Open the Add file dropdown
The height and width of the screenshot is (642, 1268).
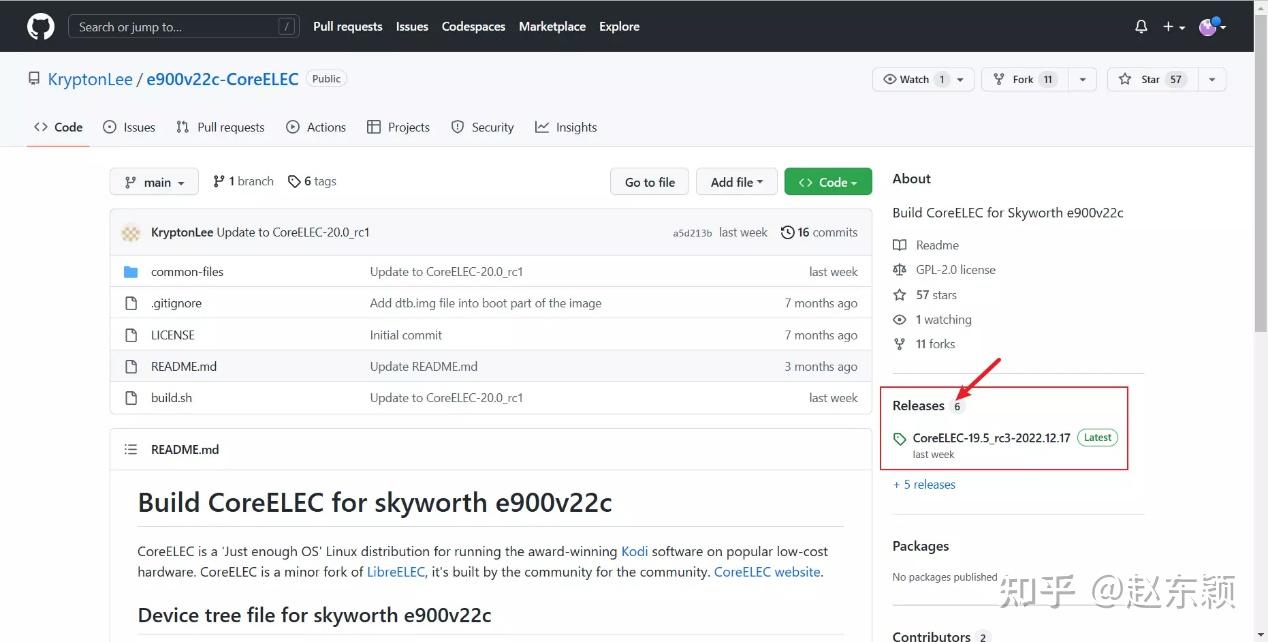point(736,182)
